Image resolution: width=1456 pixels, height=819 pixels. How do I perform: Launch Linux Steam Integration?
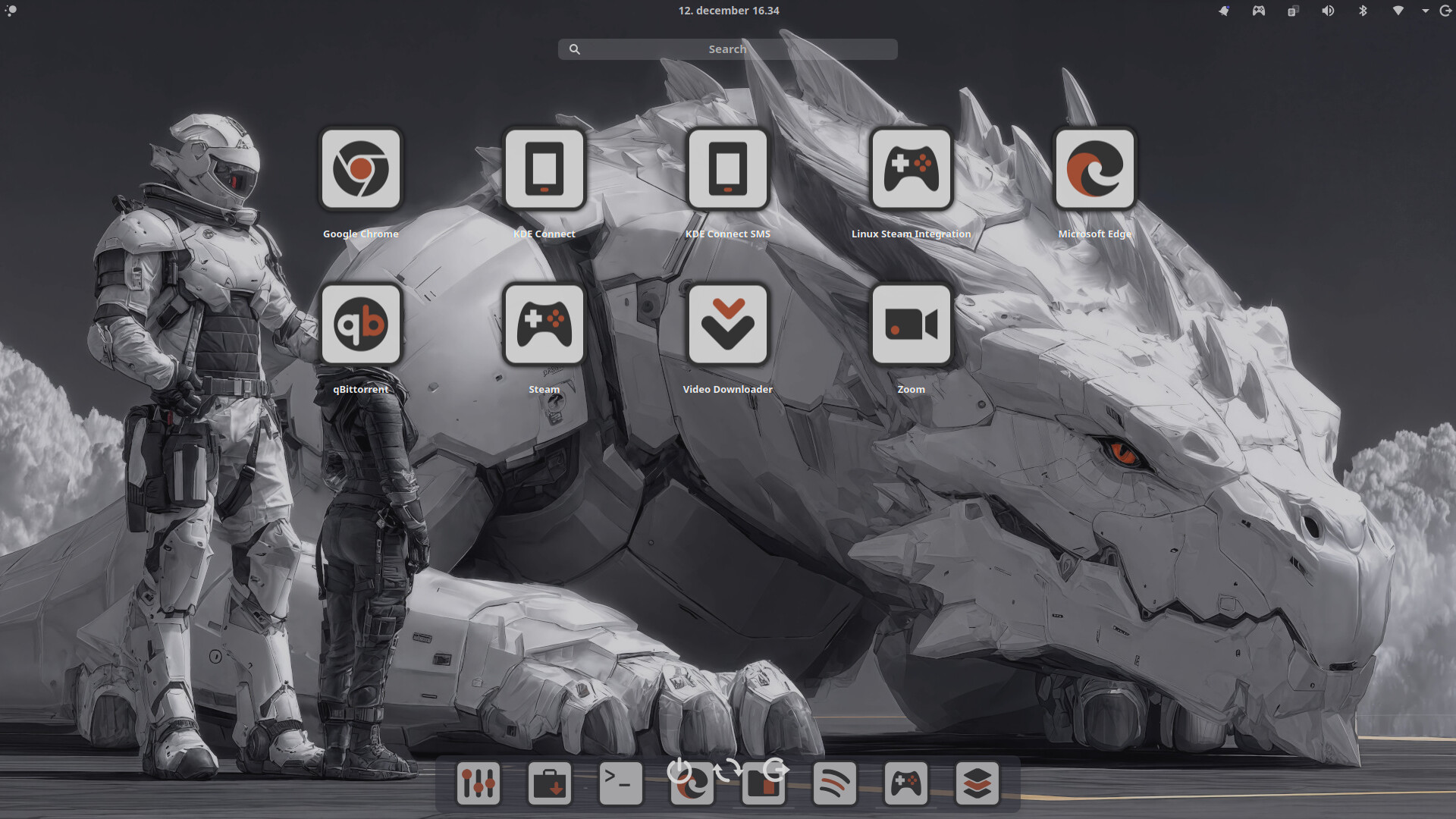click(x=912, y=169)
